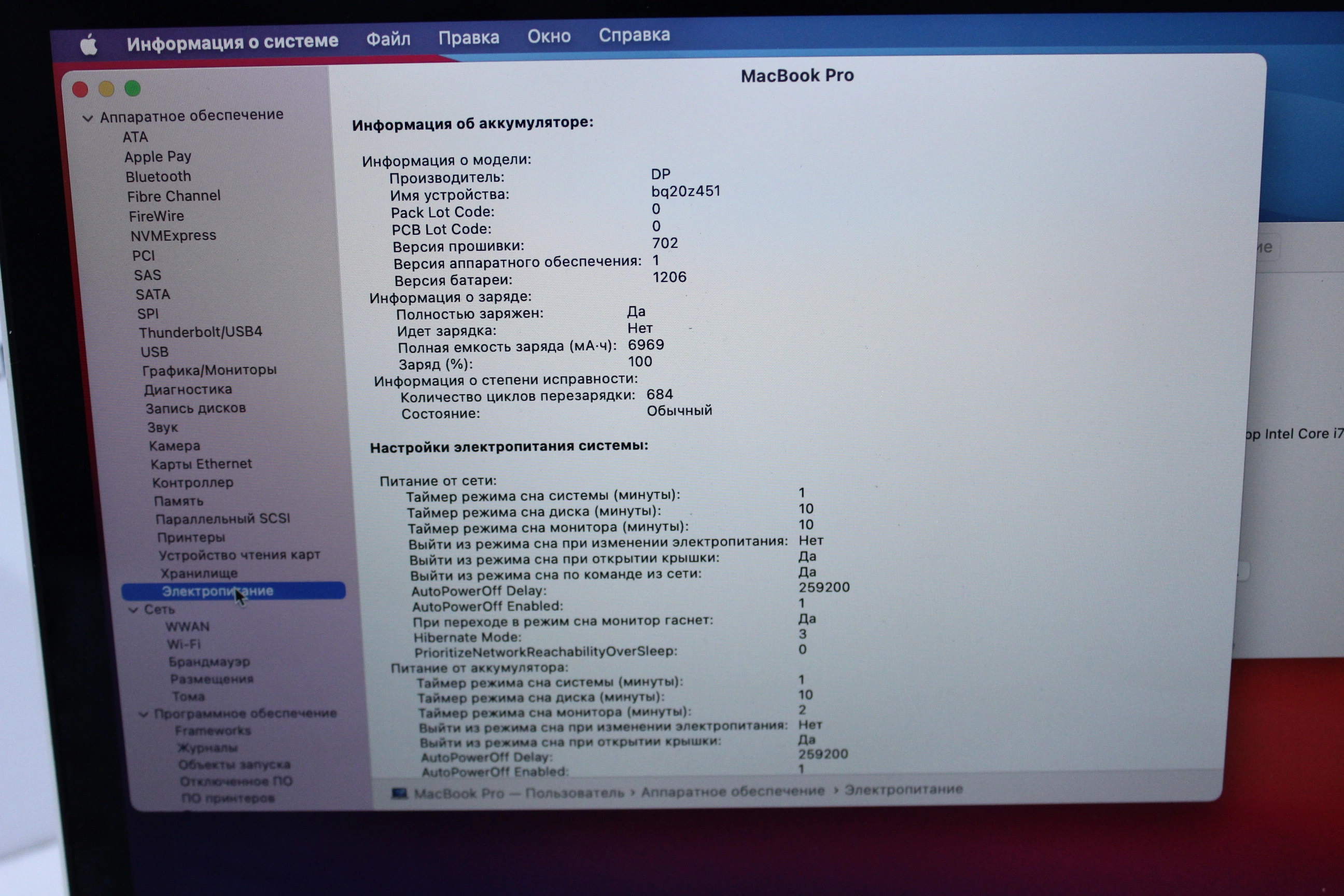The width and height of the screenshot is (1344, 896).
Task: Open the Правка menu
Action: click(469, 38)
